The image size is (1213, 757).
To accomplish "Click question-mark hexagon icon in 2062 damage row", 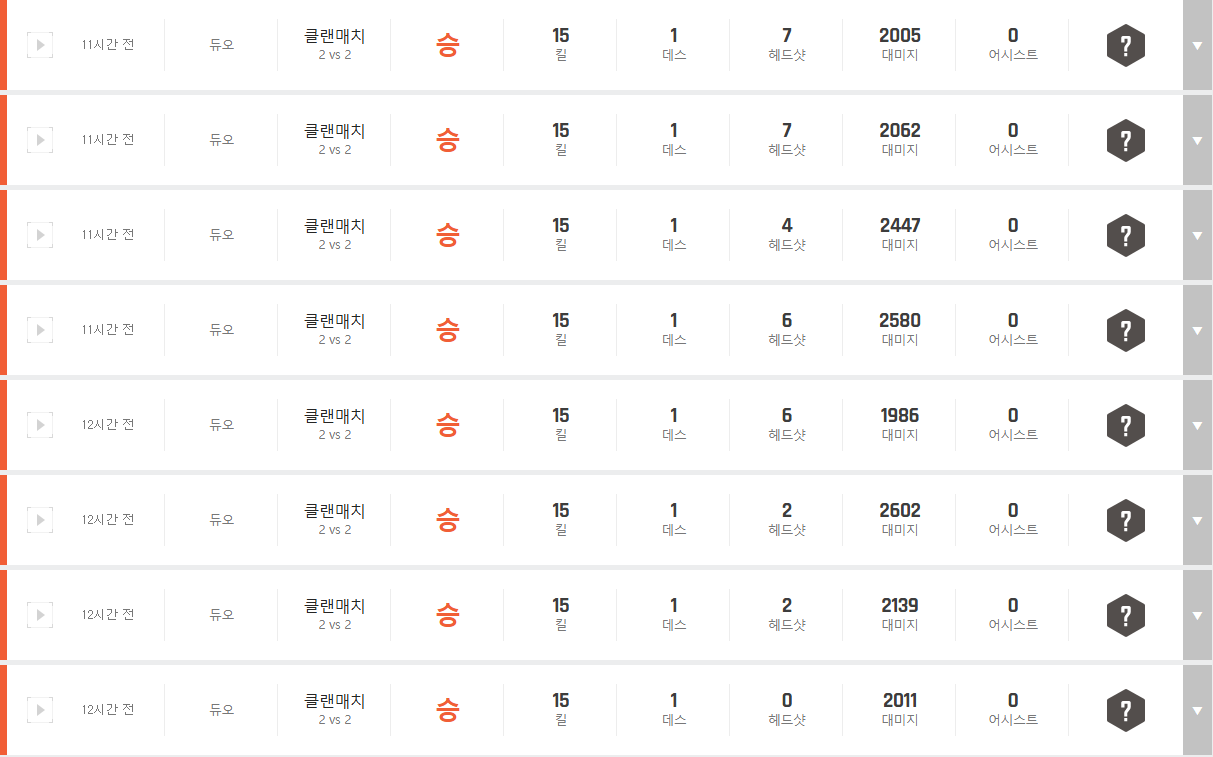I will point(1125,141).
